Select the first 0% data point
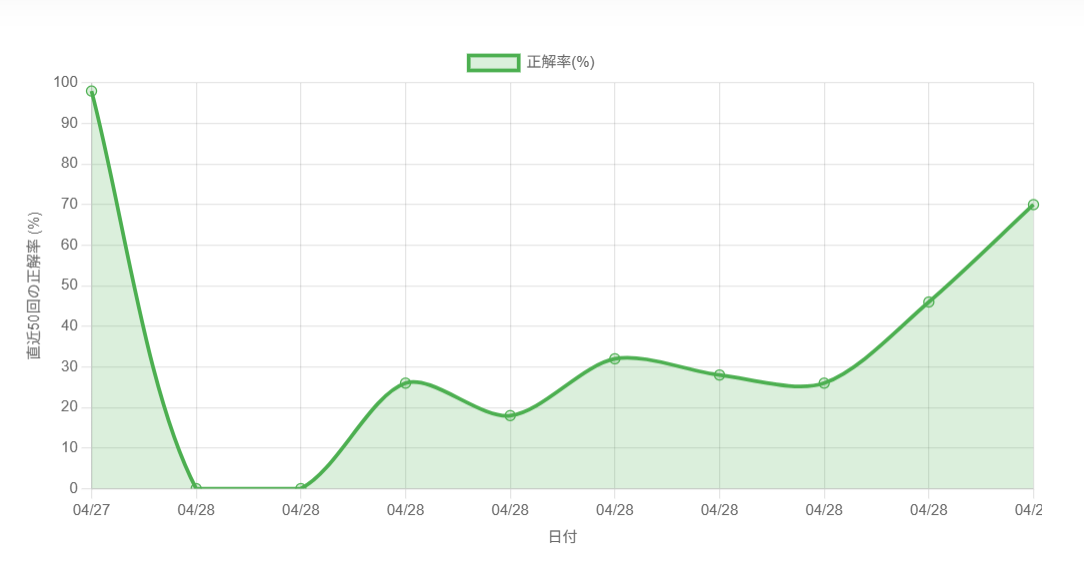1084x567 pixels. coord(196,488)
